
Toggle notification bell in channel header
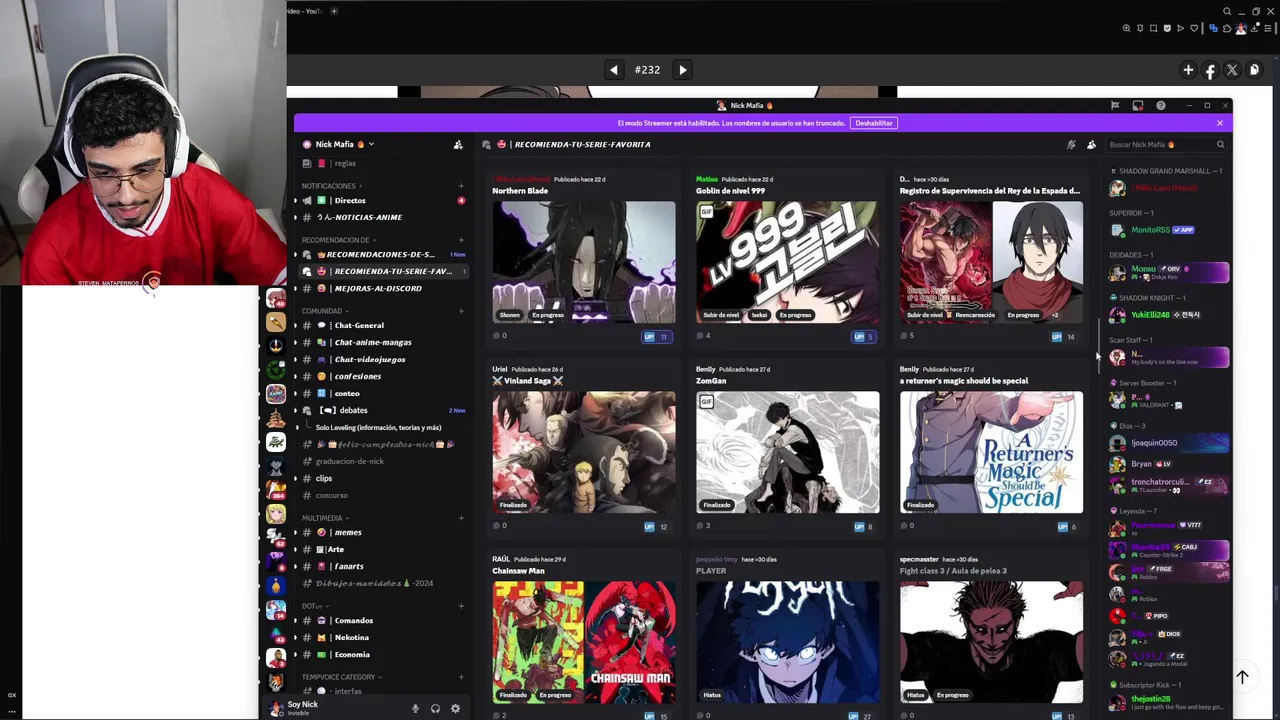[x=1071, y=145]
